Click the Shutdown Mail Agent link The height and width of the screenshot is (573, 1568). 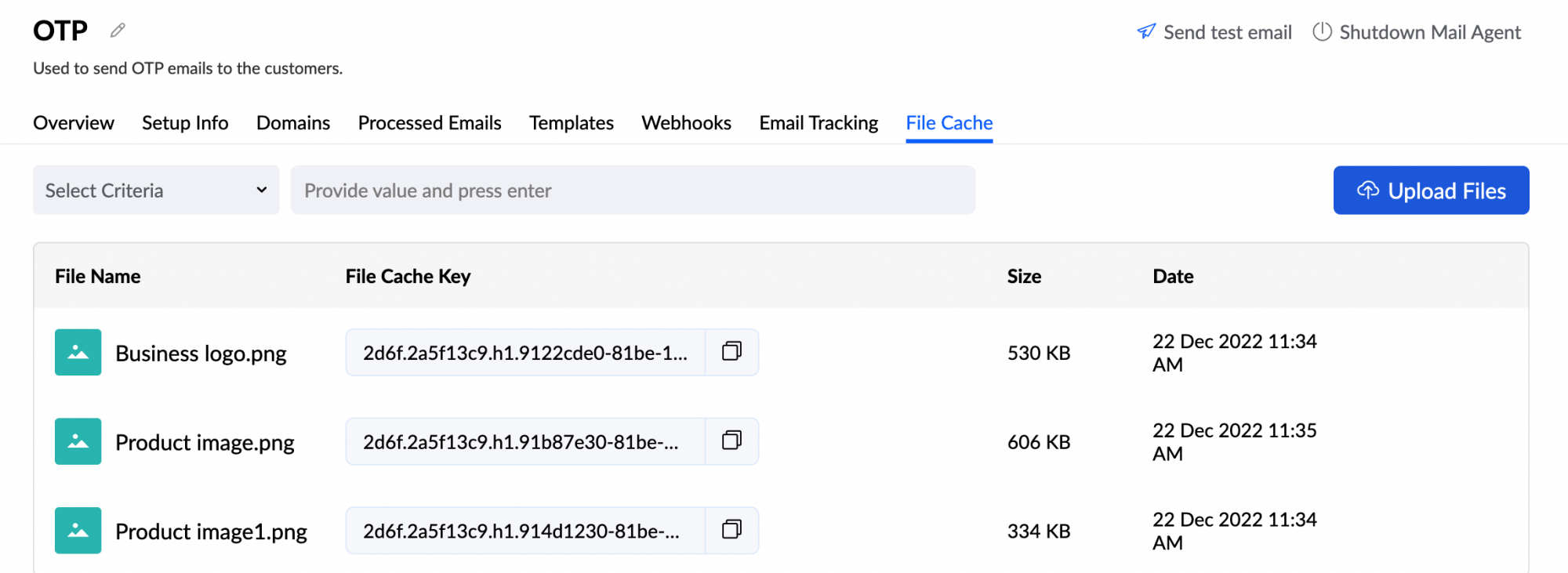click(1429, 33)
